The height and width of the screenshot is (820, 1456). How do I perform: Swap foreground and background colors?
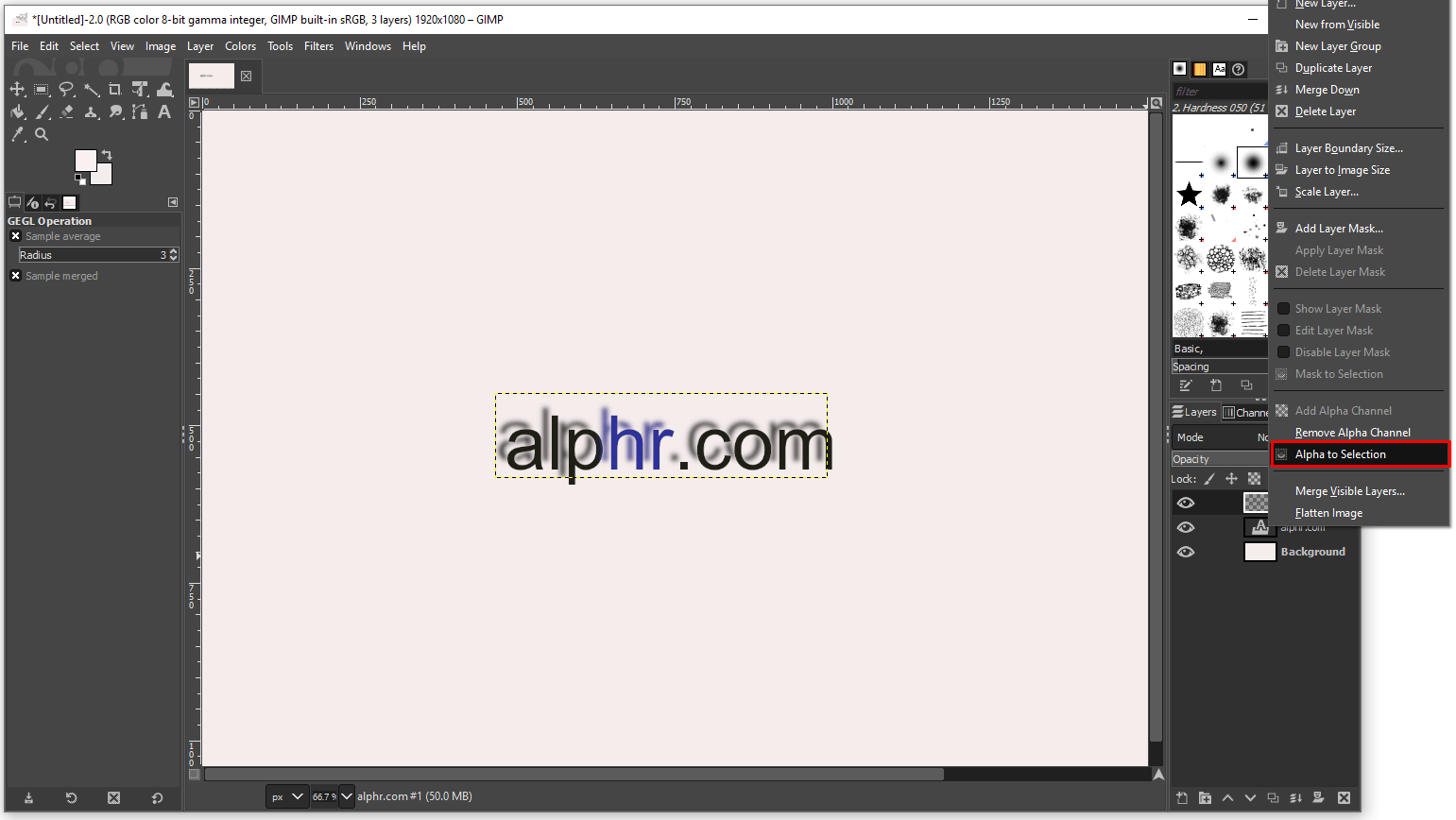coord(107,155)
